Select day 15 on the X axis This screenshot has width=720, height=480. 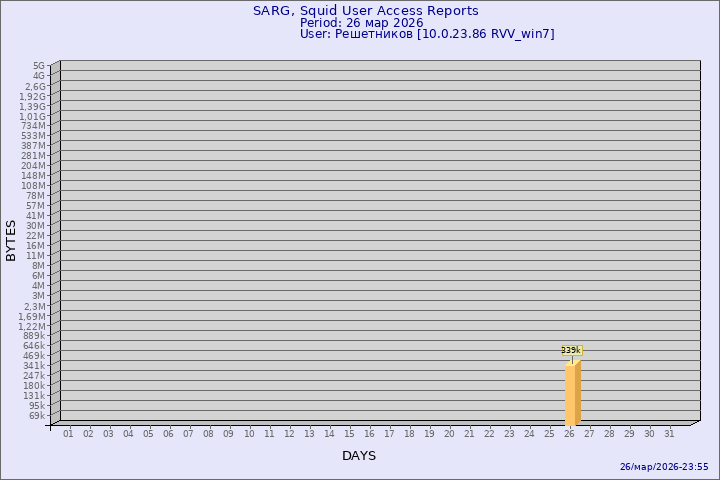pos(349,434)
